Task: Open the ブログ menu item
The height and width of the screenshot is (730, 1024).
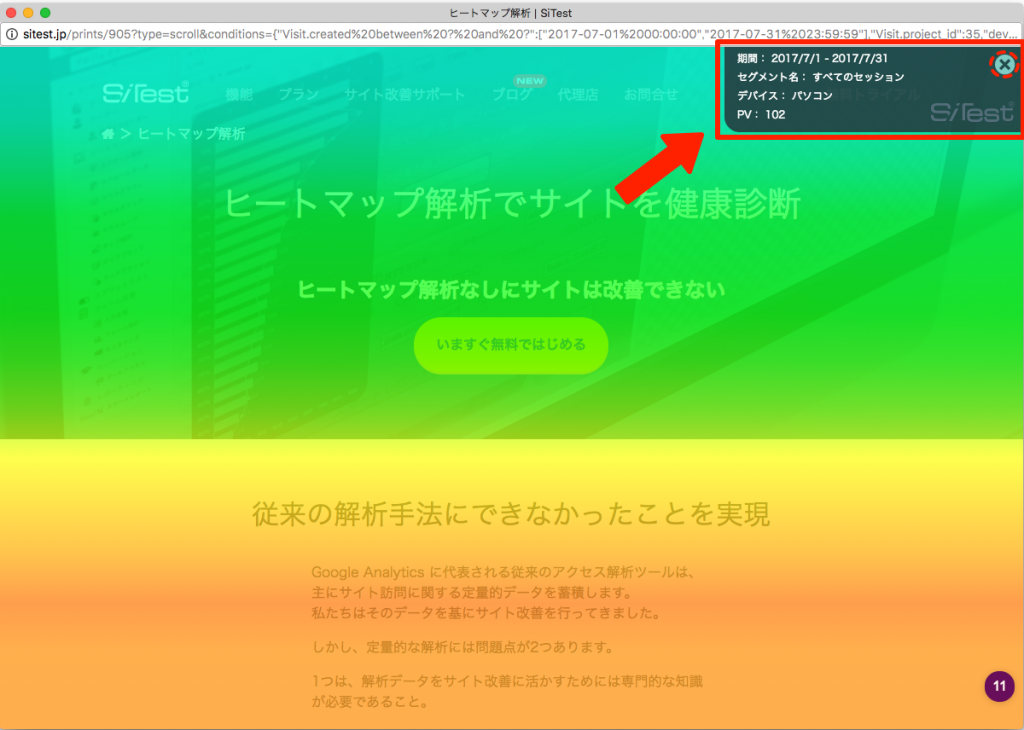Action: click(x=511, y=95)
